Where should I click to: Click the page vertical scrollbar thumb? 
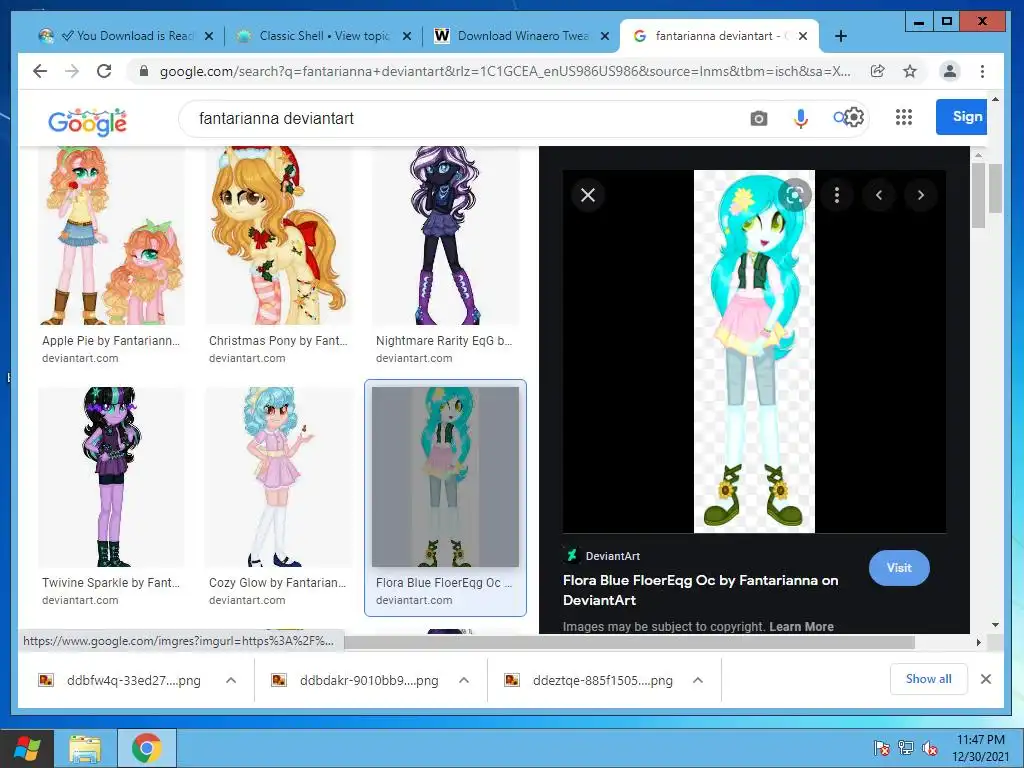(x=995, y=189)
